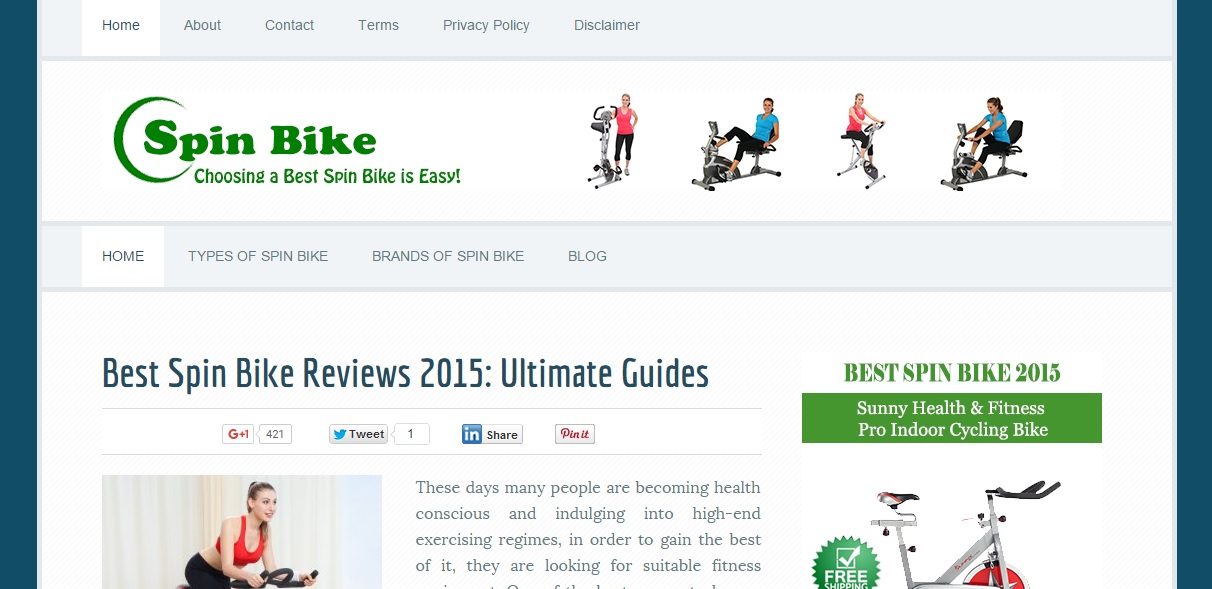The width and height of the screenshot is (1212, 589).
Task: Go to the About page
Action: tap(202, 26)
